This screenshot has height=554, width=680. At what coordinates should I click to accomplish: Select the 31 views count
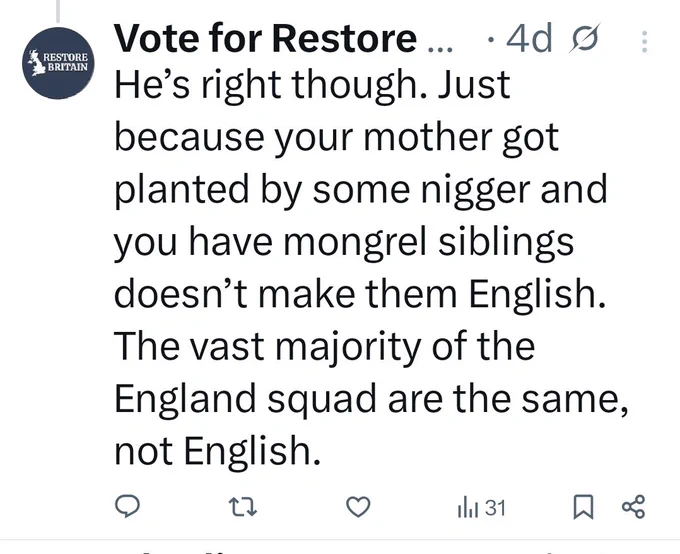click(x=495, y=508)
